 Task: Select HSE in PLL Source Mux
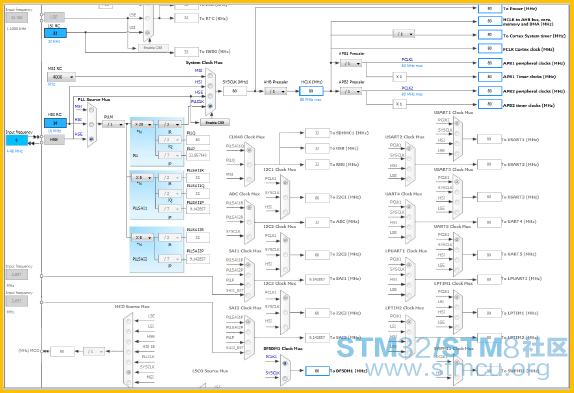pyautogui.click(x=91, y=139)
